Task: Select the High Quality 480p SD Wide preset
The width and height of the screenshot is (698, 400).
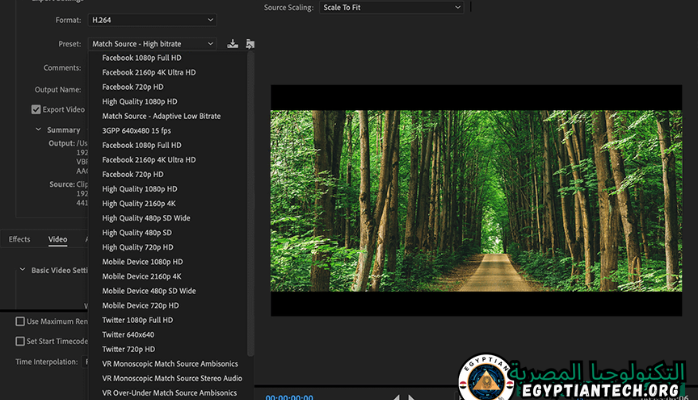Action: (146, 218)
